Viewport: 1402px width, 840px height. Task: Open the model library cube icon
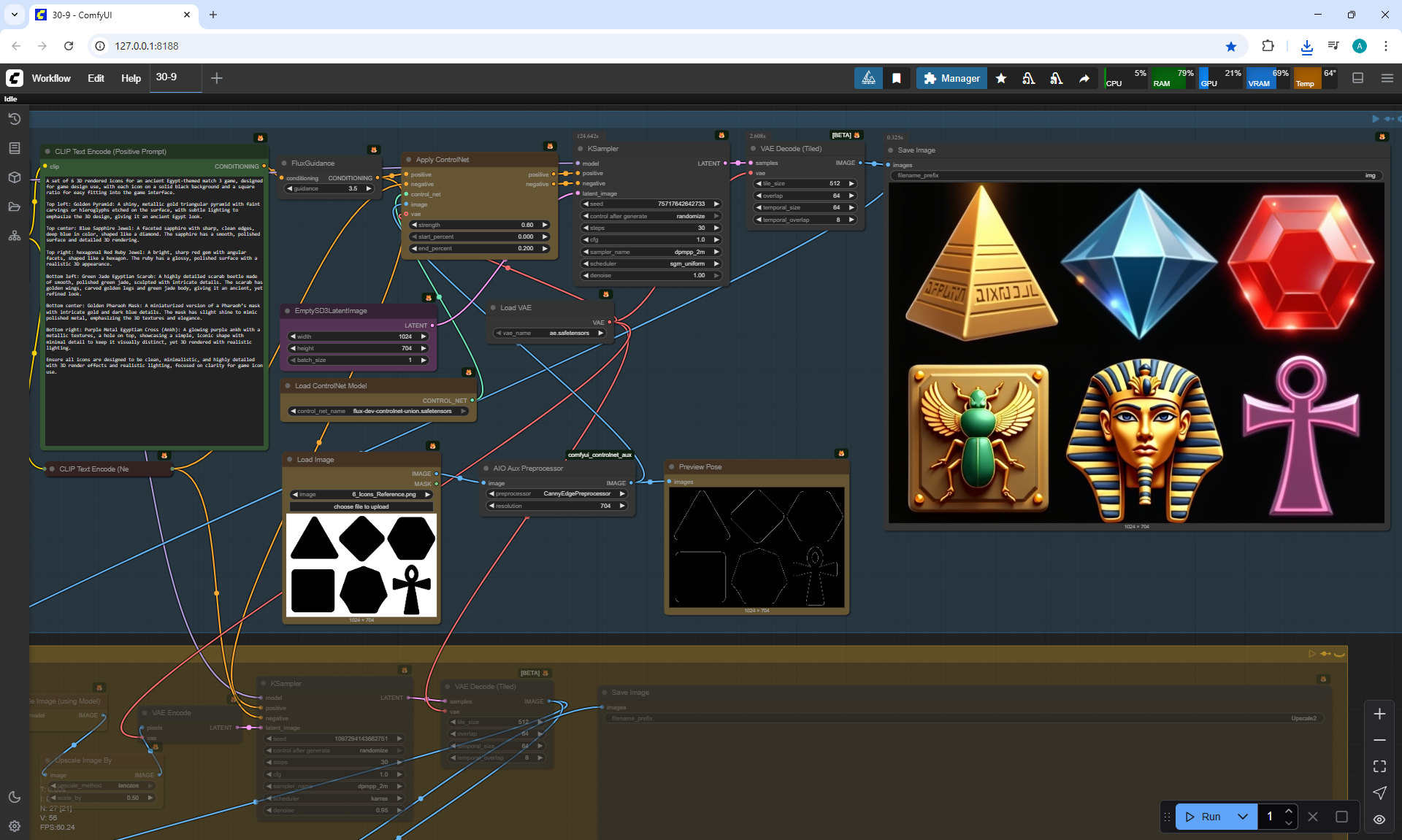14,177
